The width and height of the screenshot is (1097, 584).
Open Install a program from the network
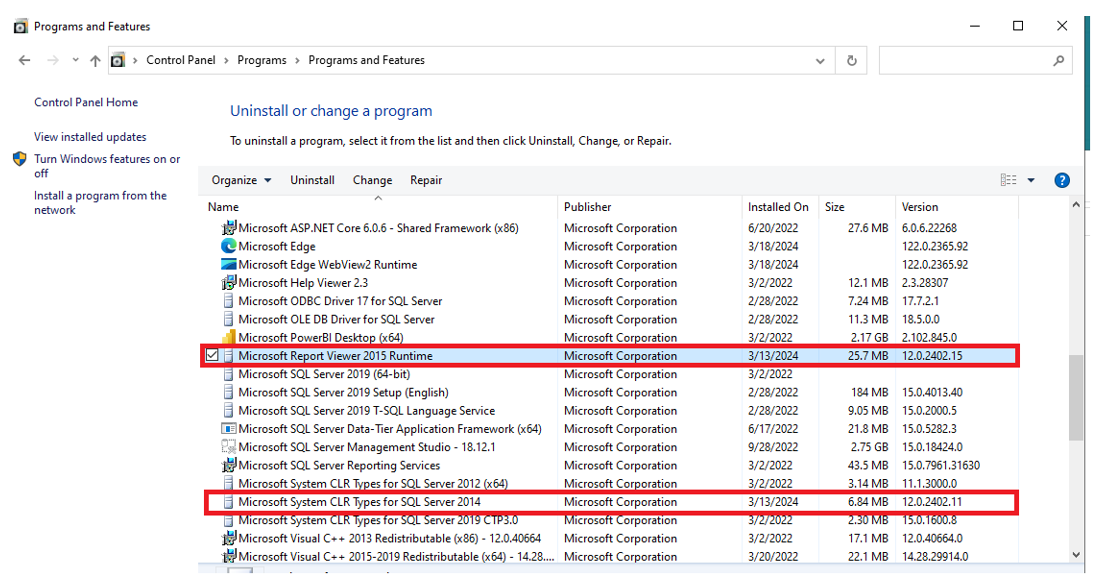click(x=100, y=203)
